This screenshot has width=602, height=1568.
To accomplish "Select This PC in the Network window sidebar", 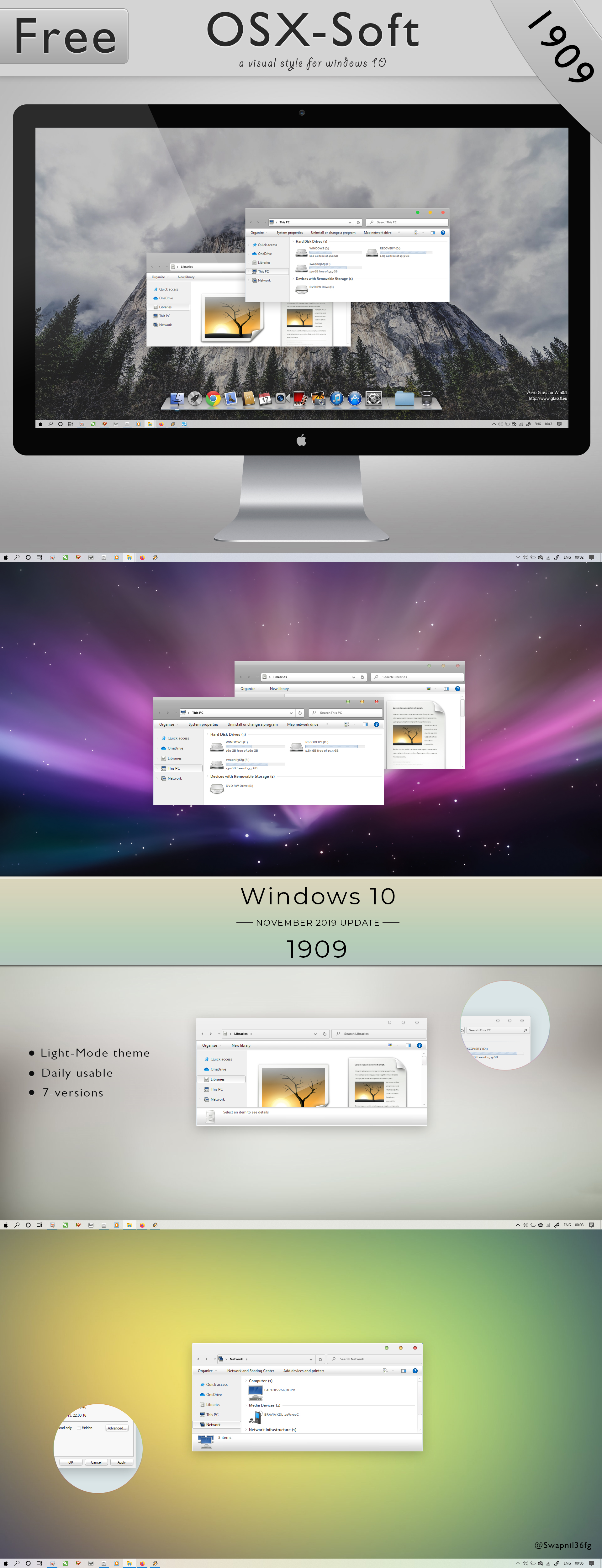I will 212,1415.
